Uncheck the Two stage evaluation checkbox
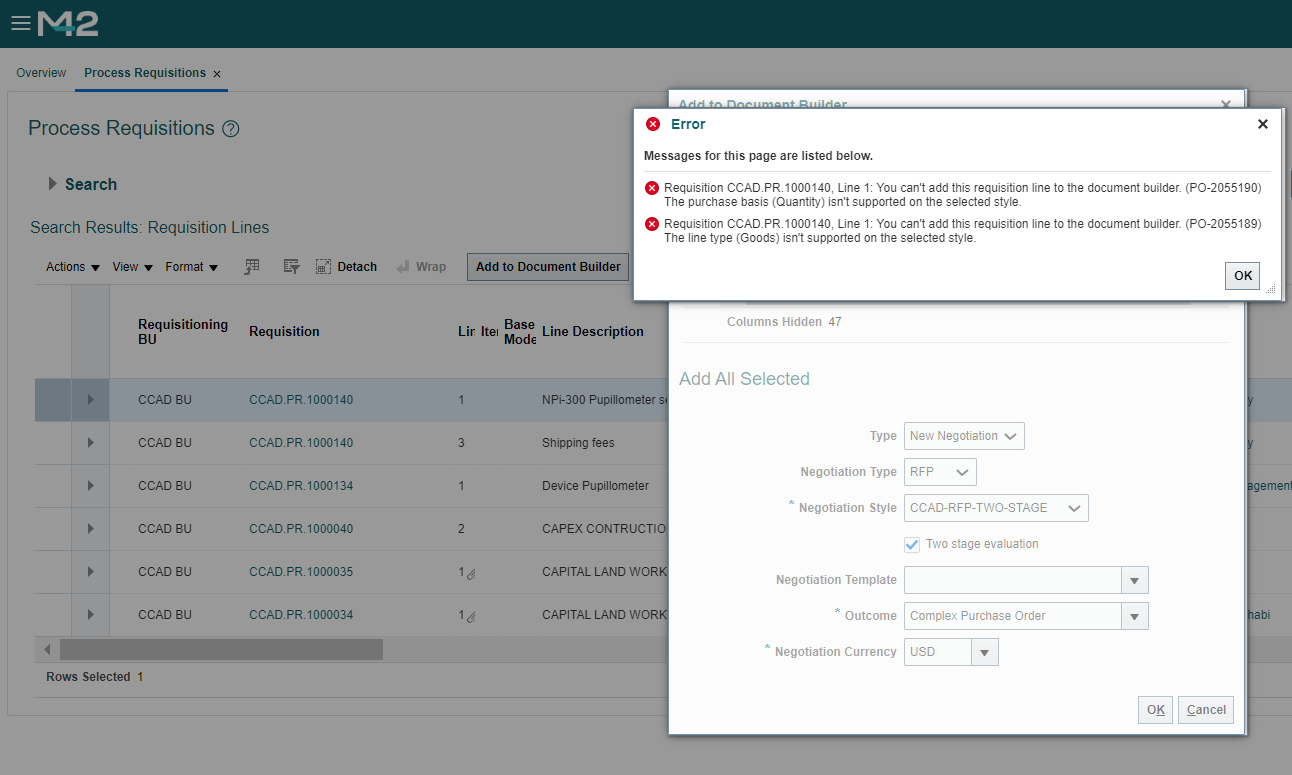 pyautogui.click(x=911, y=545)
